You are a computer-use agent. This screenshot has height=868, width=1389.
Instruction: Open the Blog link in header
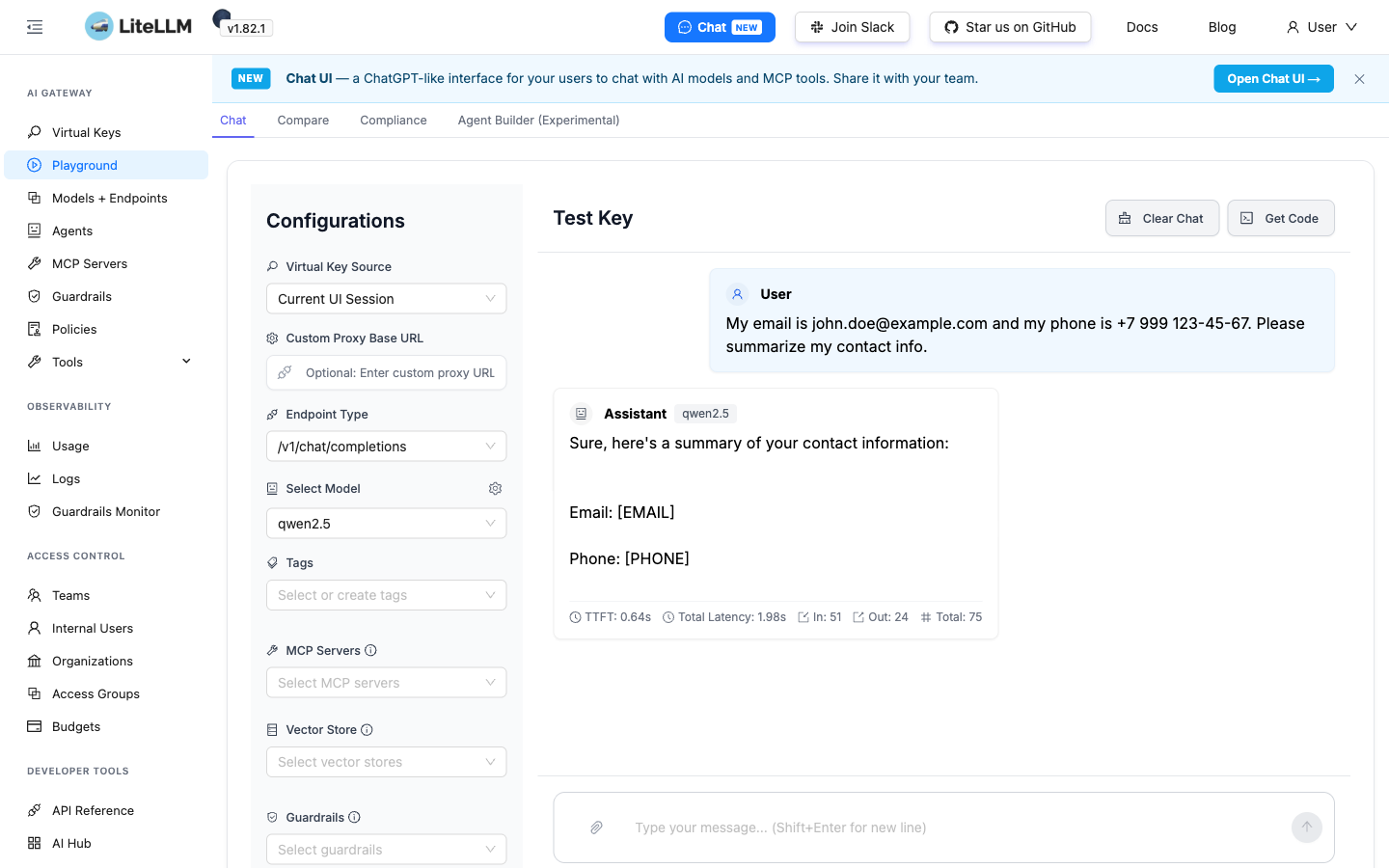click(1222, 27)
